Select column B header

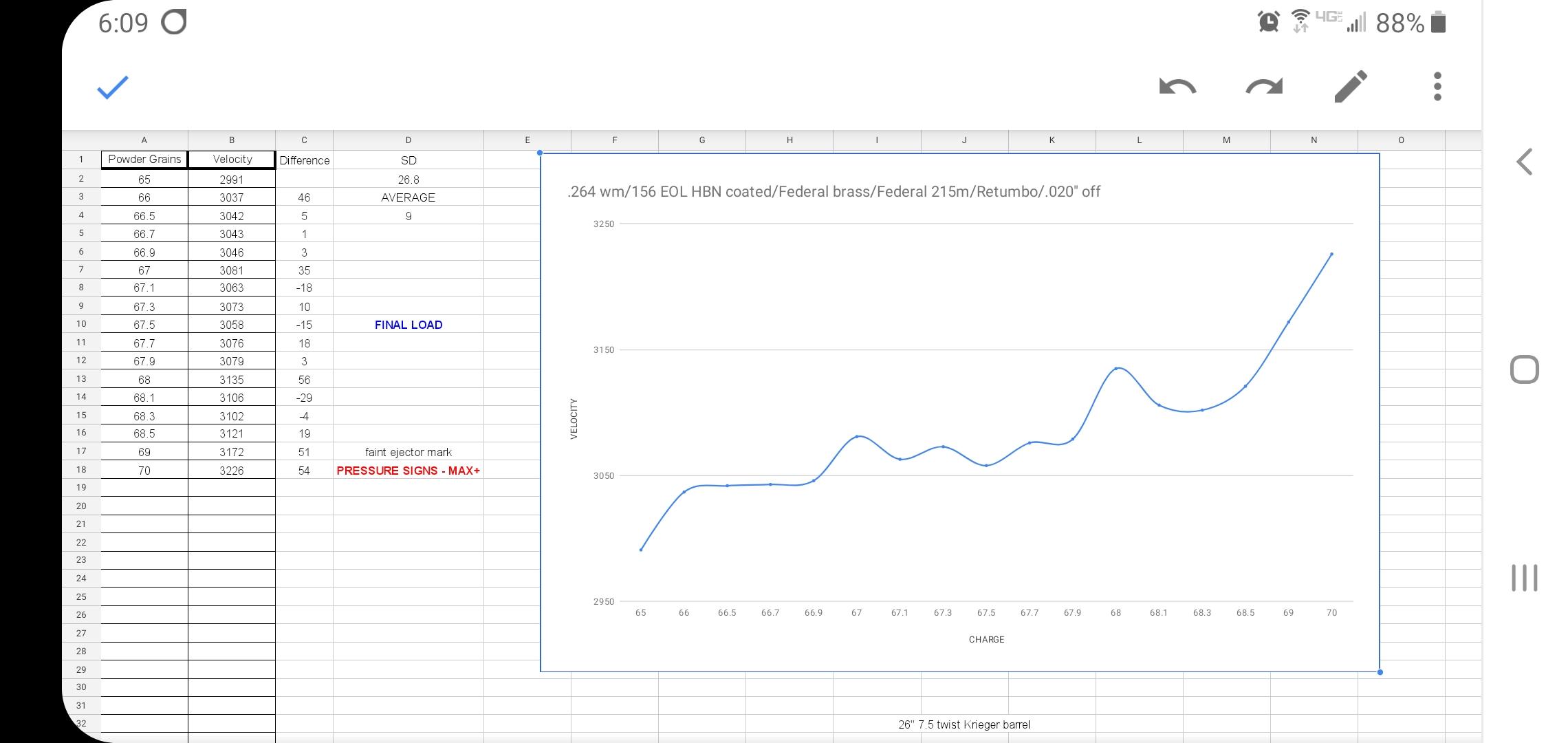coord(232,140)
